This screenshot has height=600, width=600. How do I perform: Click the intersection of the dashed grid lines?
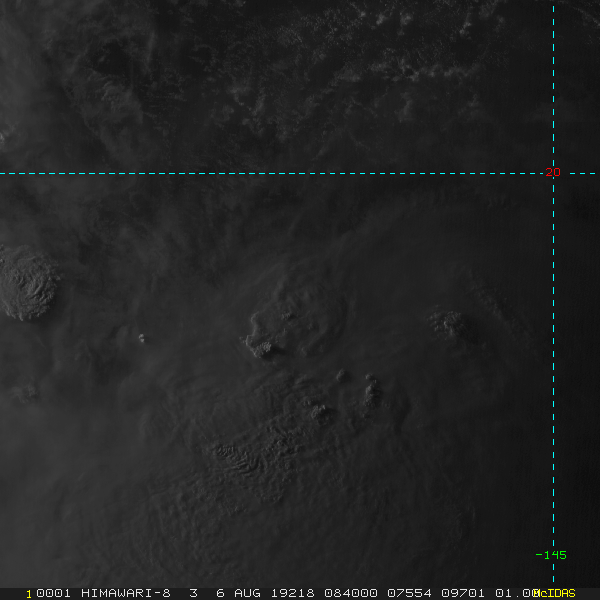(554, 173)
